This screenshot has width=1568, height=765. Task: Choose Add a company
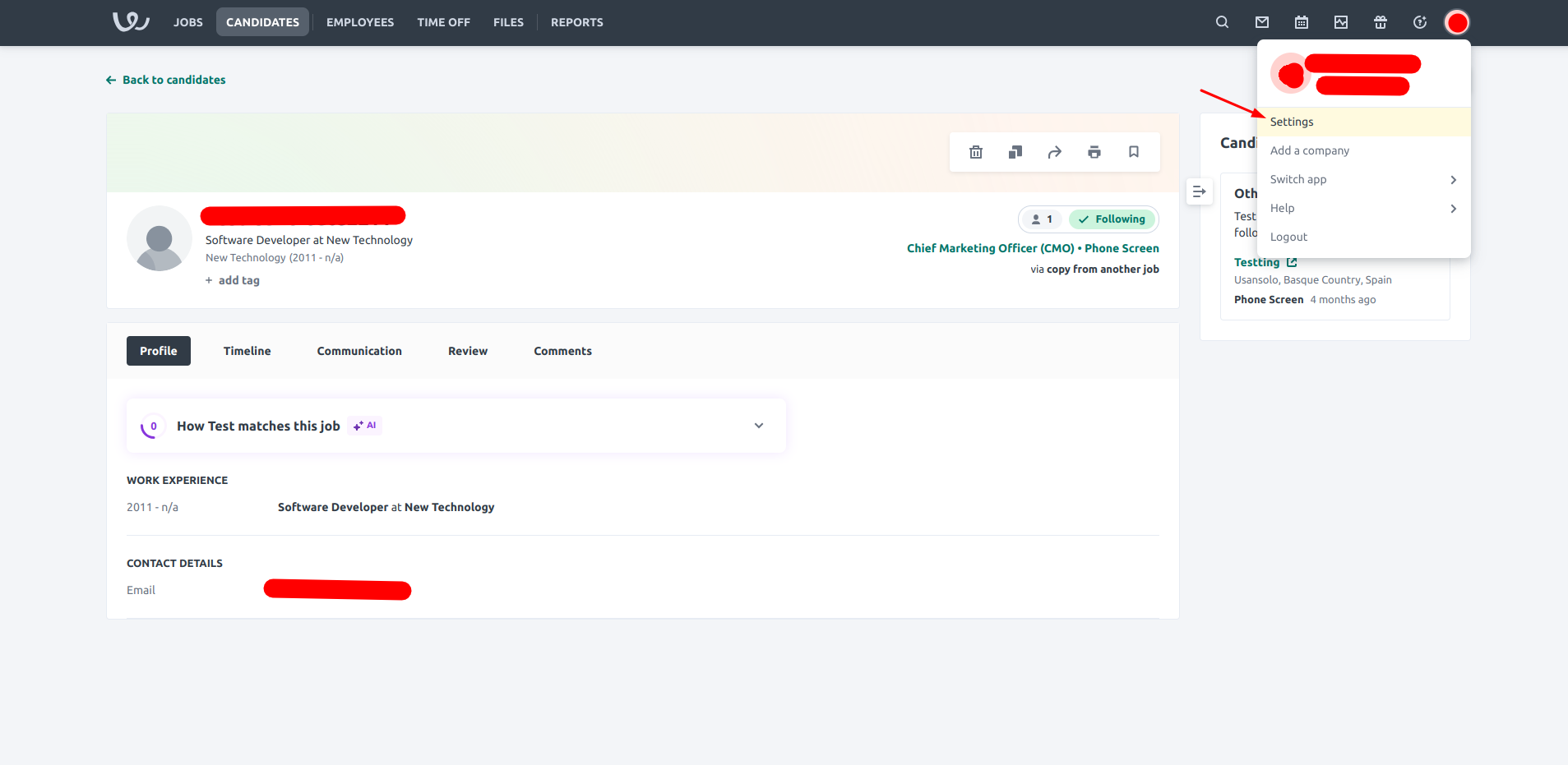click(1363, 150)
